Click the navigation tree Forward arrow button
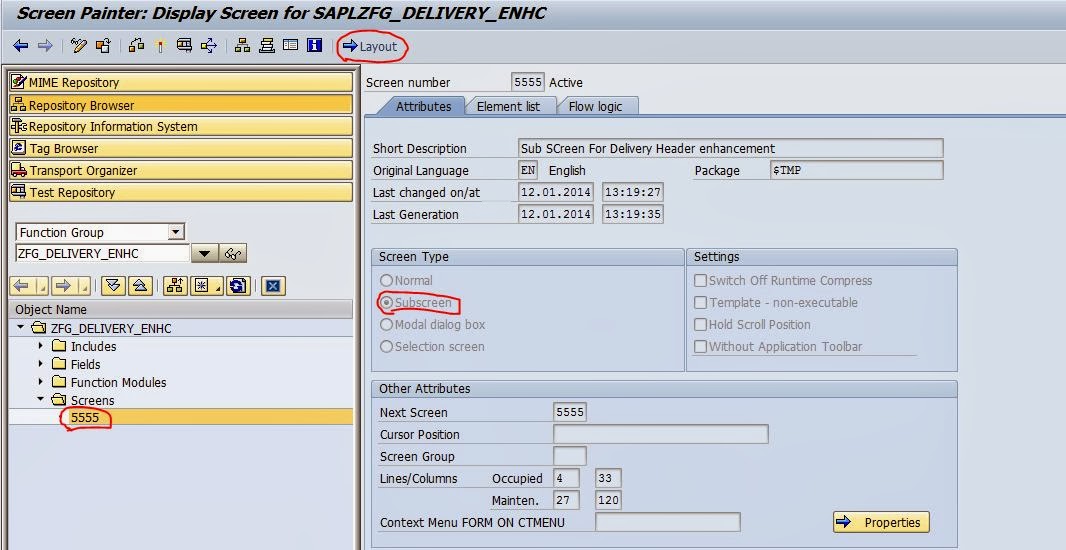 pyautogui.click(x=63, y=286)
